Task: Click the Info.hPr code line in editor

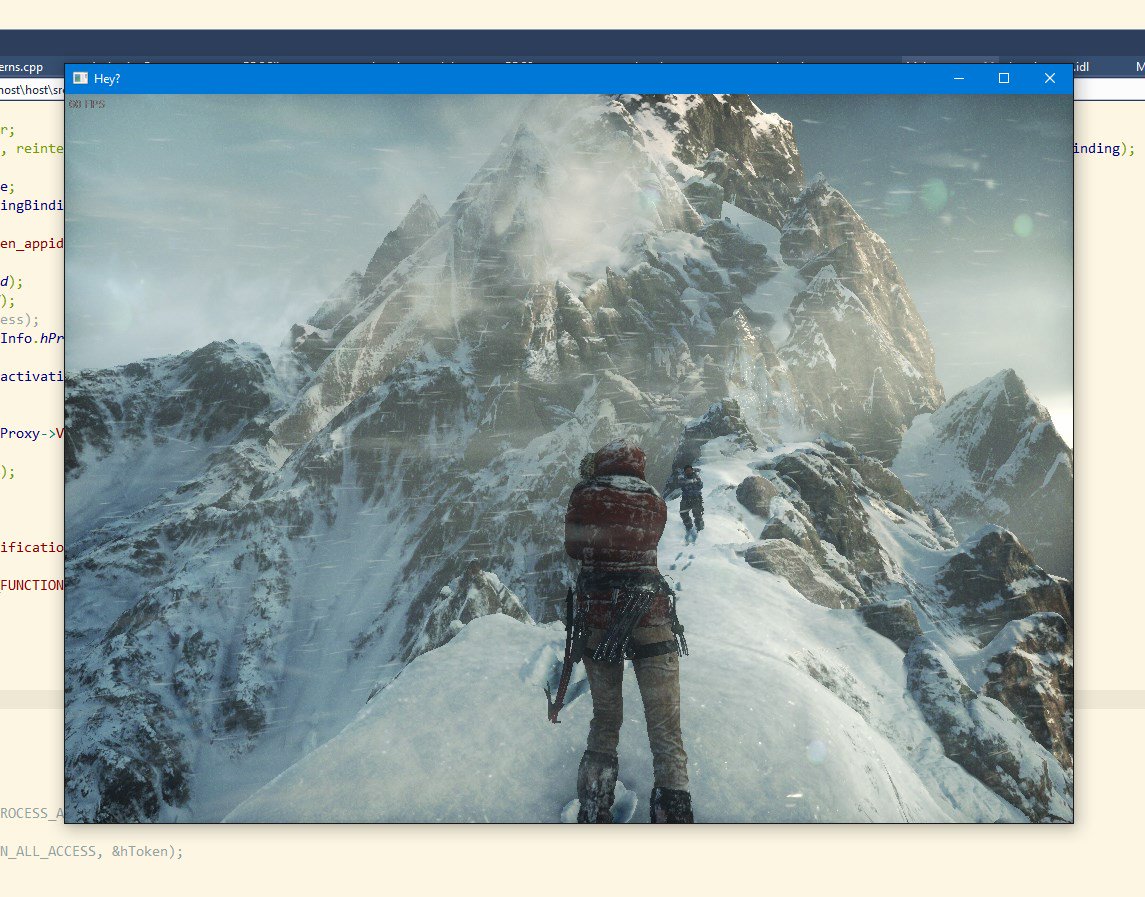Action: click(x=32, y=338)
